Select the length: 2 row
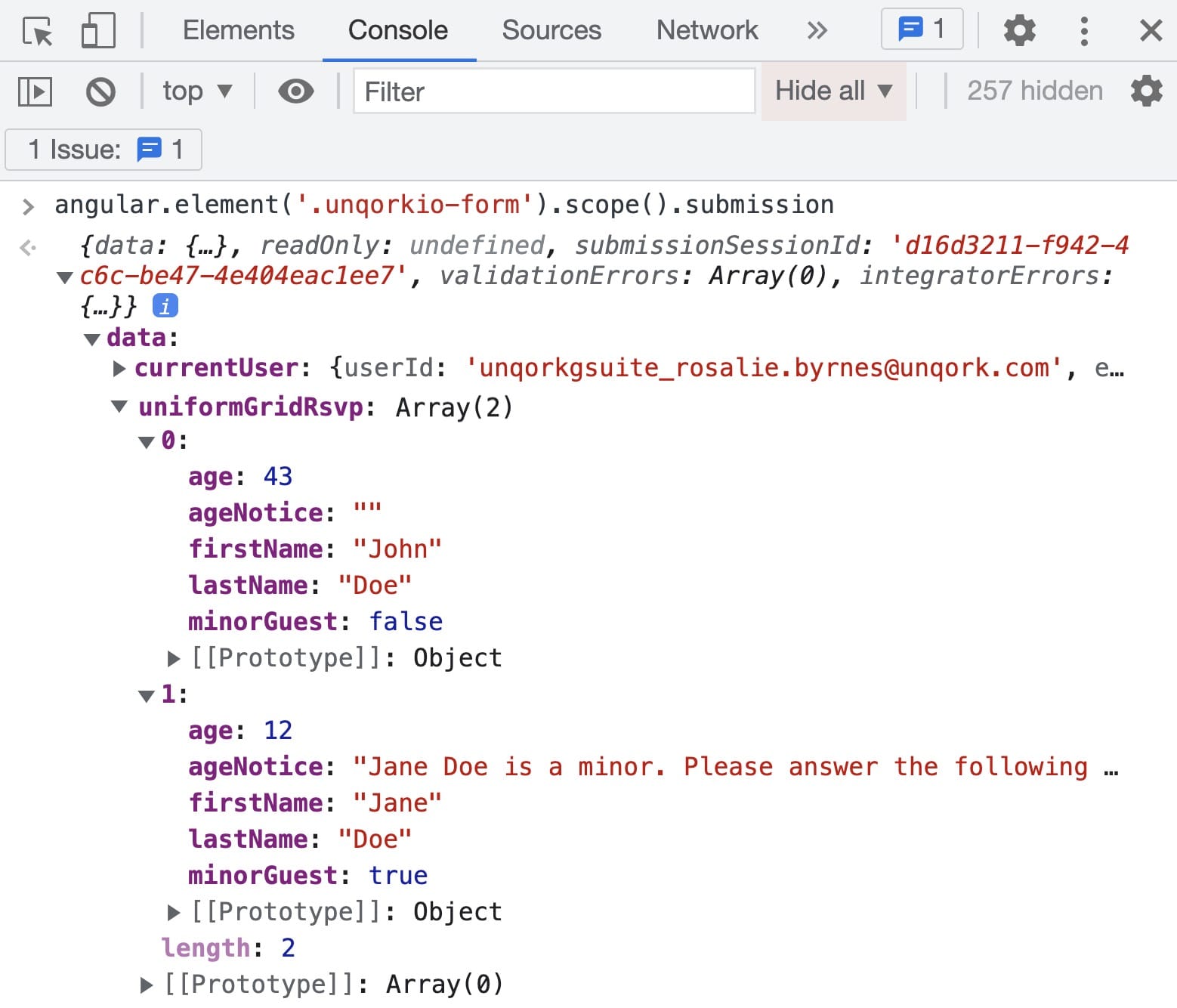This screenshot has height=1008, width=1177. pyautogui.click(x=228, y=948)
